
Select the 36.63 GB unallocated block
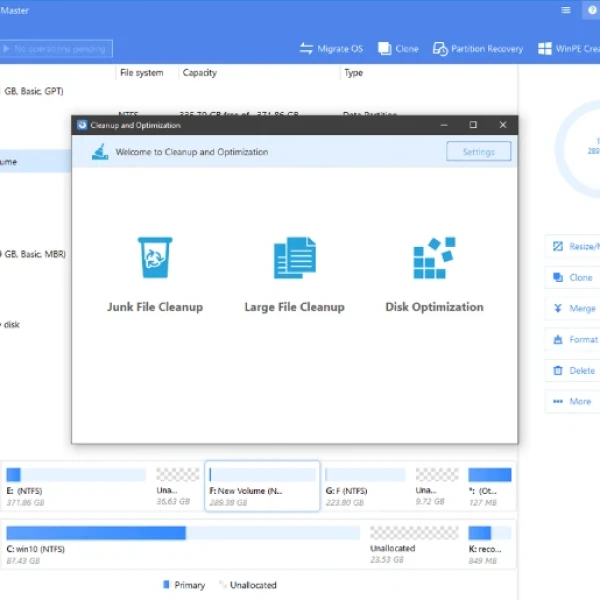coord(178,486)
